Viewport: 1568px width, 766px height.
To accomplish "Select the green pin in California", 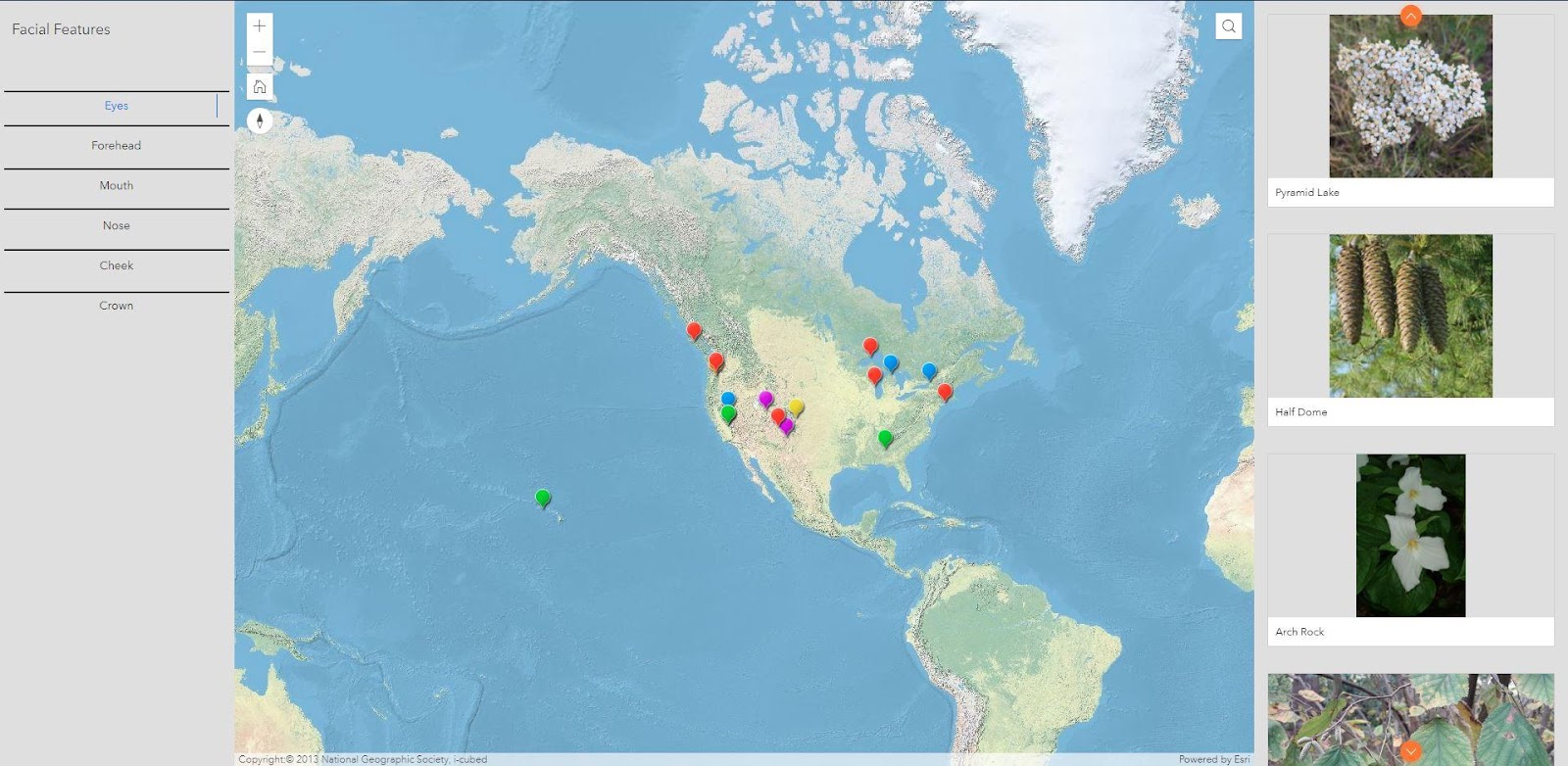I will tap(728, 414).
